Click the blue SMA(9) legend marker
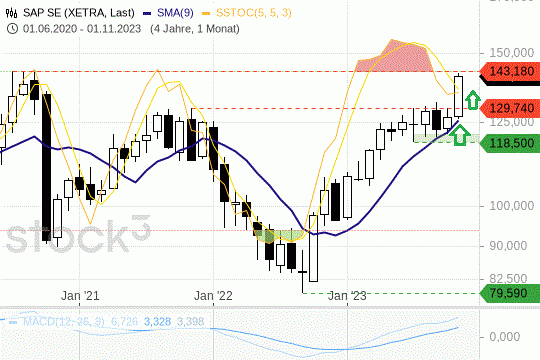Image resolution: width=540 pixels, height=360 pixels. tap(147, 13)
